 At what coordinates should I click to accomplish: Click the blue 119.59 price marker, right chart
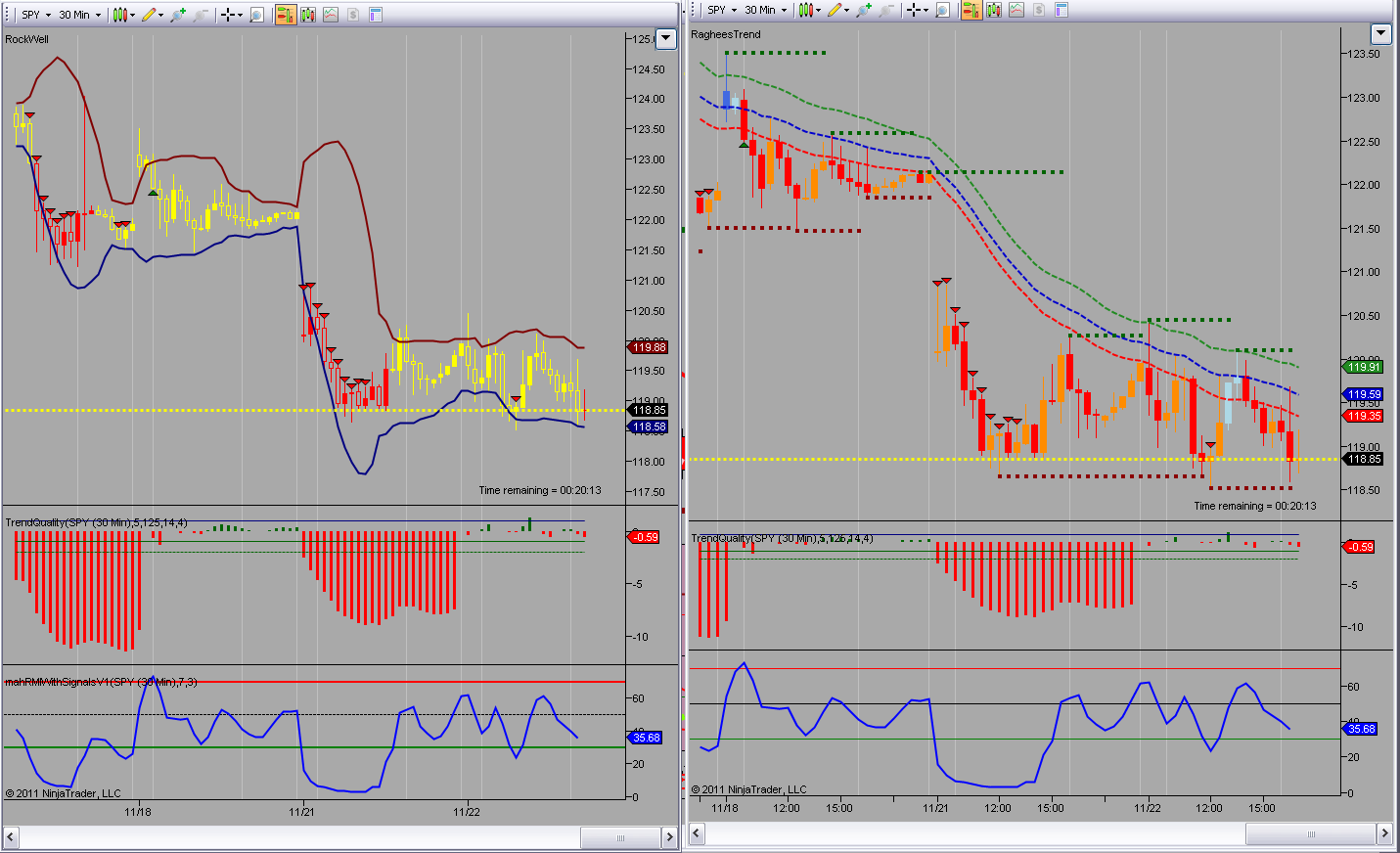click(1364, 394)
